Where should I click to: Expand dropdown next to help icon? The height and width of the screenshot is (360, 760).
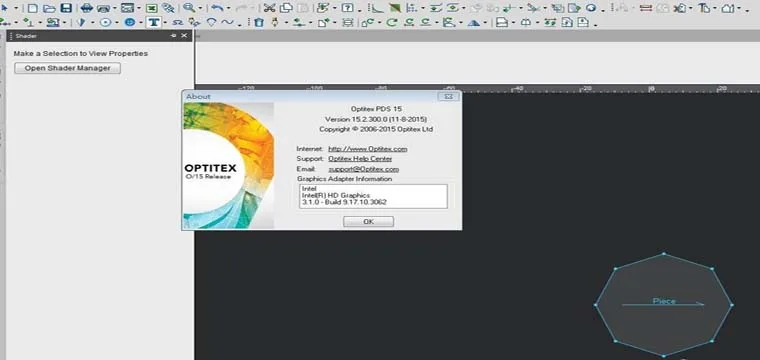tap(360, 10)
